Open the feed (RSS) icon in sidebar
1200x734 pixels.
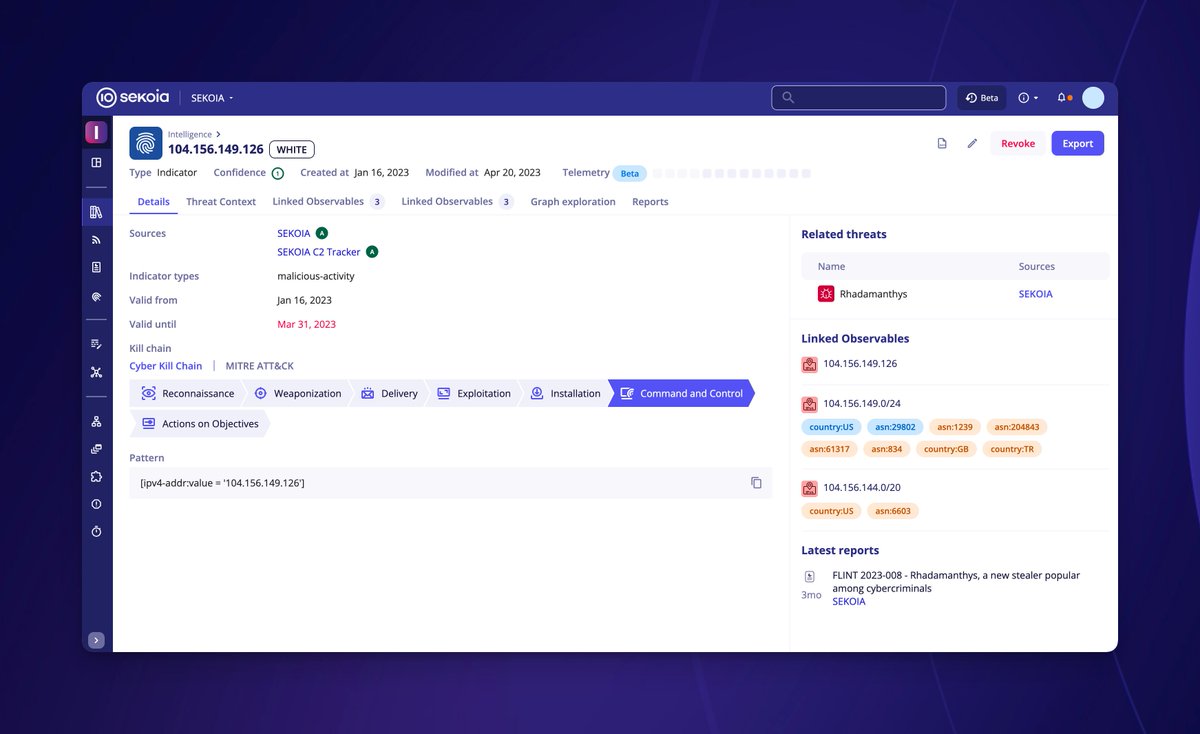click(96, 240)
